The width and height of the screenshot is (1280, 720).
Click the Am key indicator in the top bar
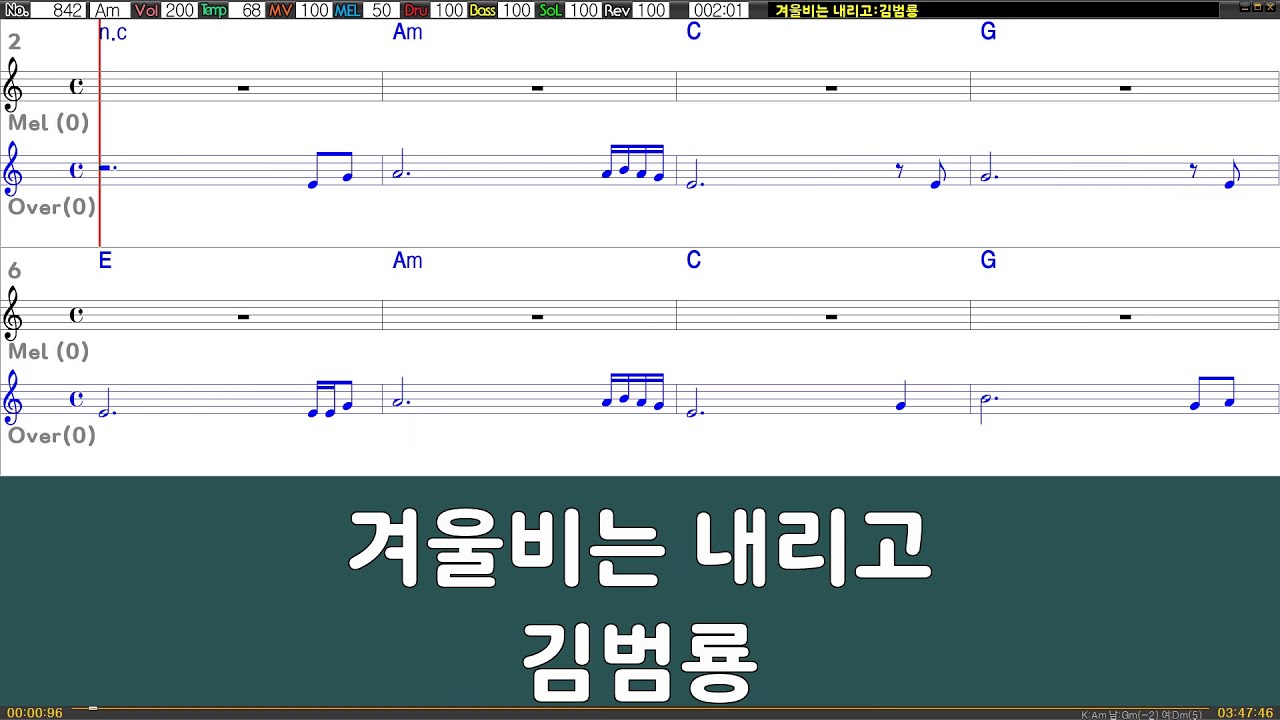(x=108, y=10)
